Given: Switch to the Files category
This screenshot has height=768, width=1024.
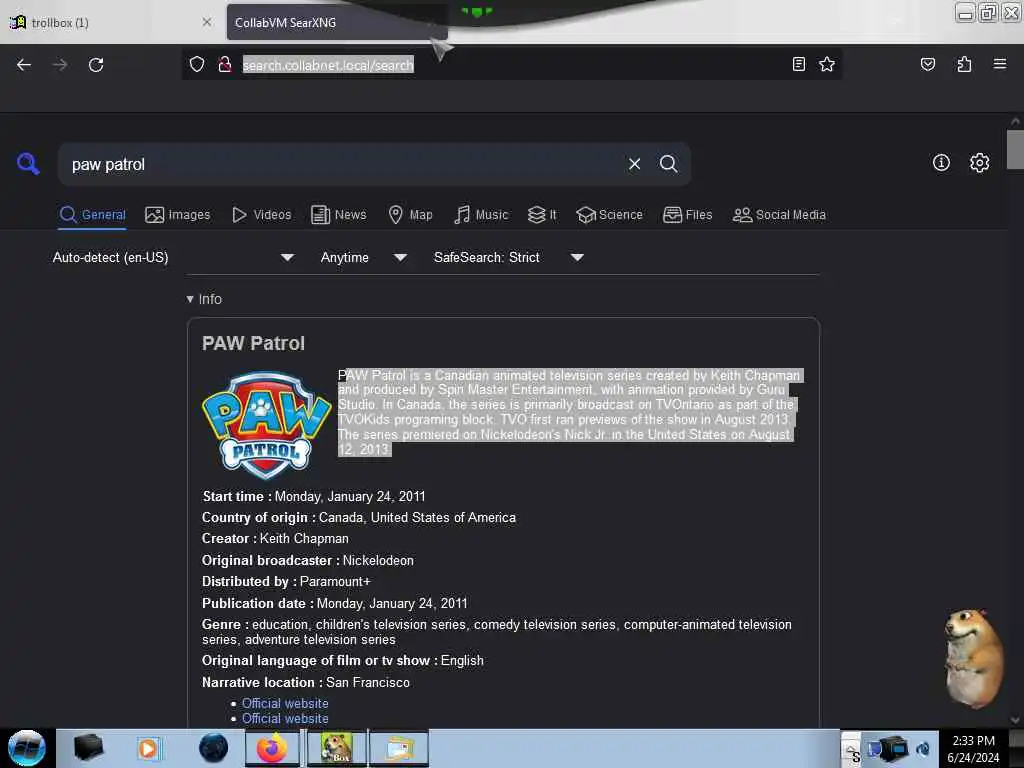Looking at the screenshot, I should point(688,215).
